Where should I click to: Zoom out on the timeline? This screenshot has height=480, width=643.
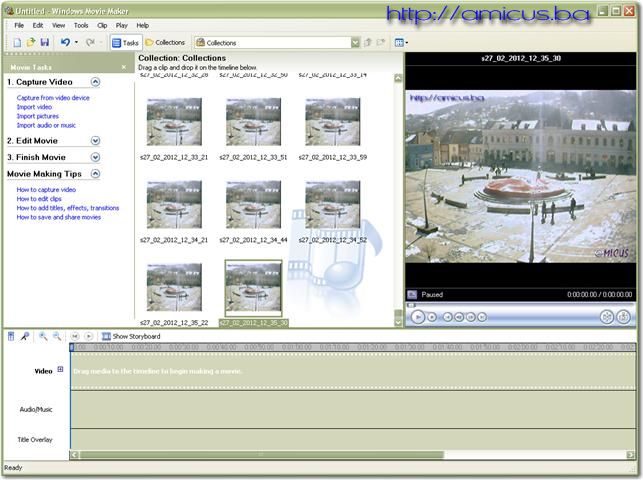click(x=57, y=337)
